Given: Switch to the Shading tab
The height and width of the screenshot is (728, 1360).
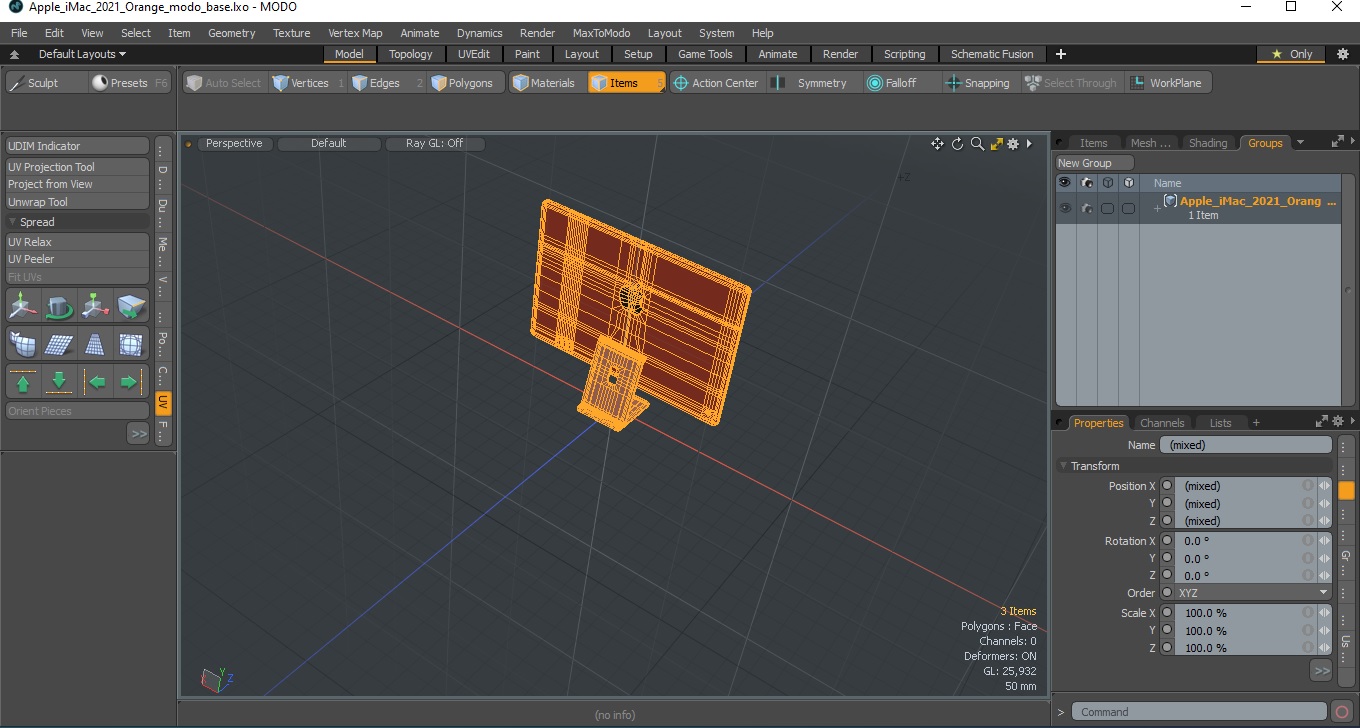Looking at the screenshot, I should (1208, 143).
